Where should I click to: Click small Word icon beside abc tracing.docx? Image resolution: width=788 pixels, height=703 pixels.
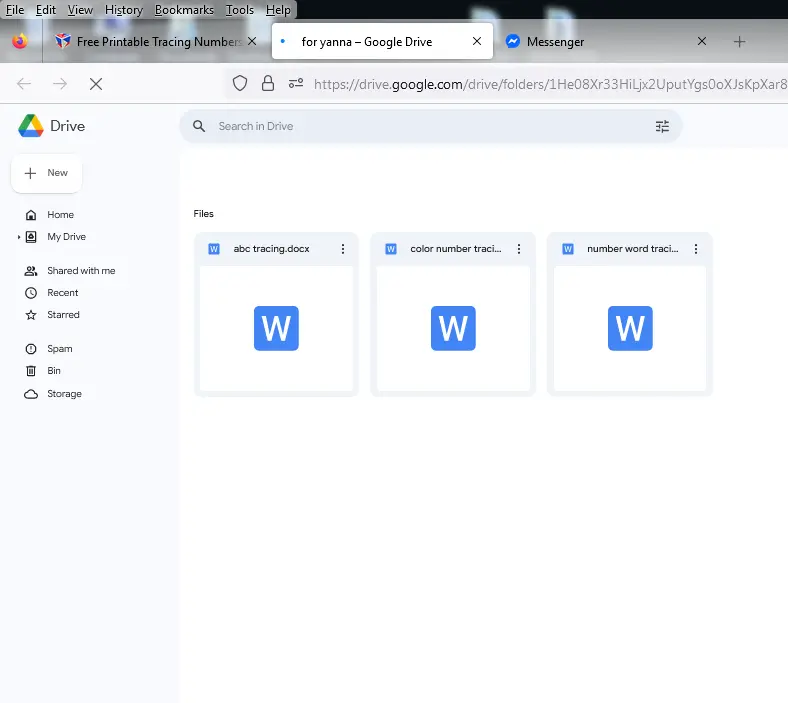tap(214, 249)
